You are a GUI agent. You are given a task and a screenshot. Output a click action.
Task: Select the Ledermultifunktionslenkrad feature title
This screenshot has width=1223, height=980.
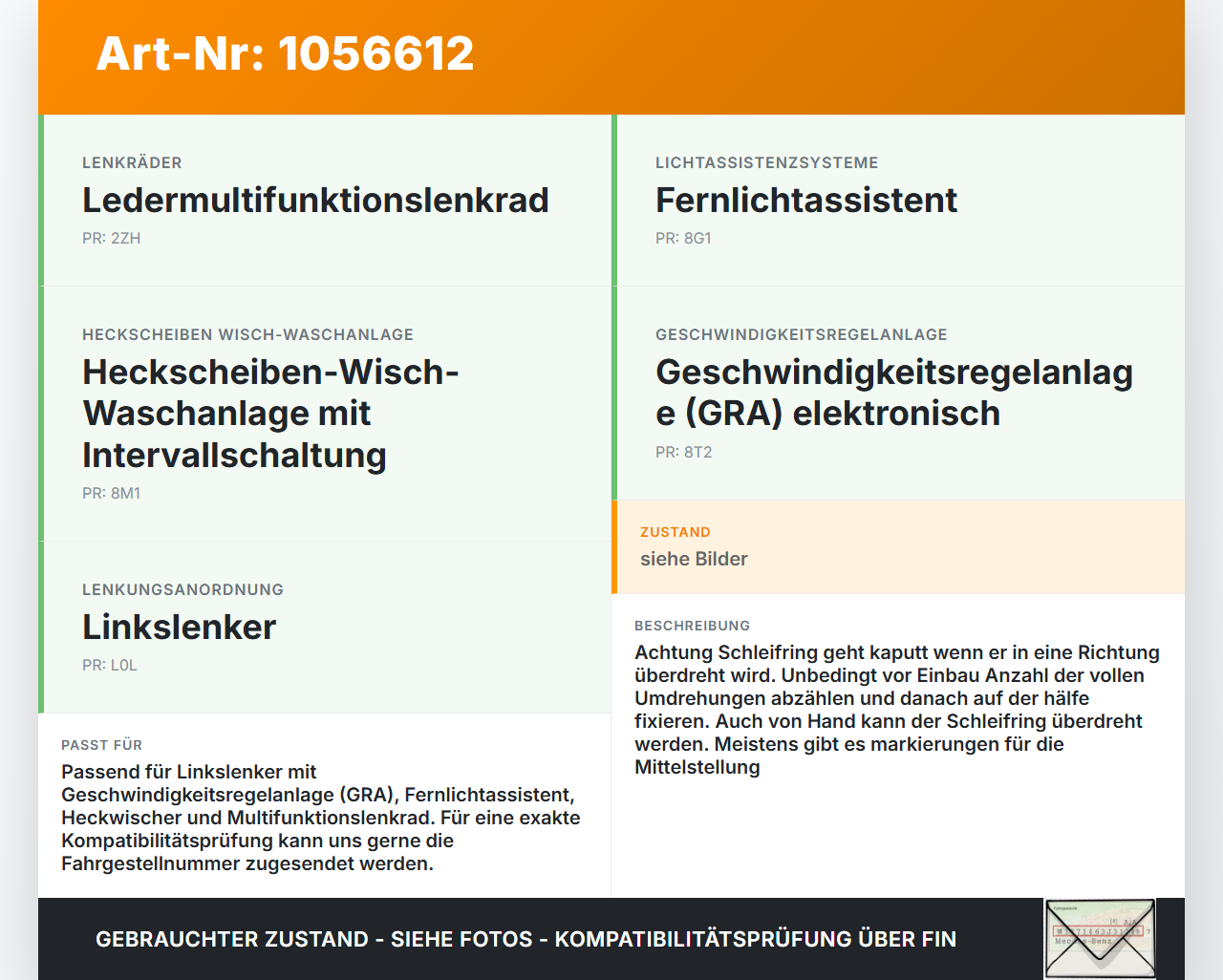point(315,200)
